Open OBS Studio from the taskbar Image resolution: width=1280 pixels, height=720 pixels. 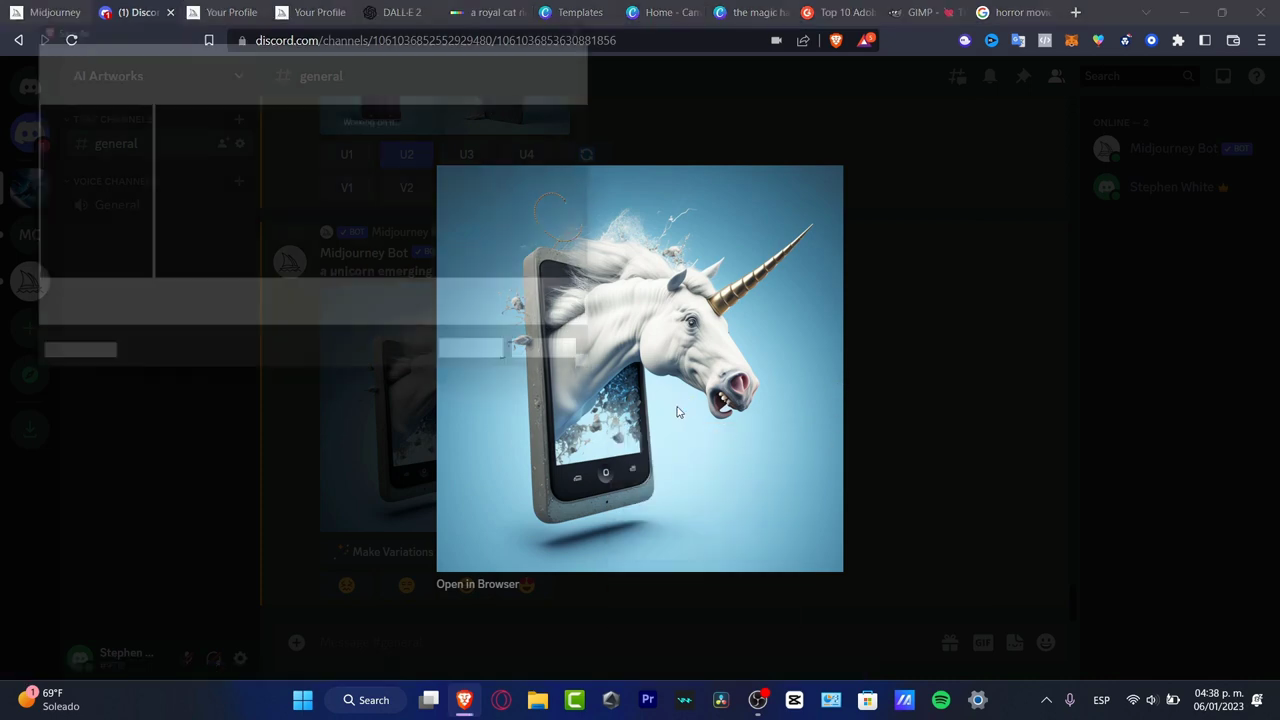click(758, 700)
